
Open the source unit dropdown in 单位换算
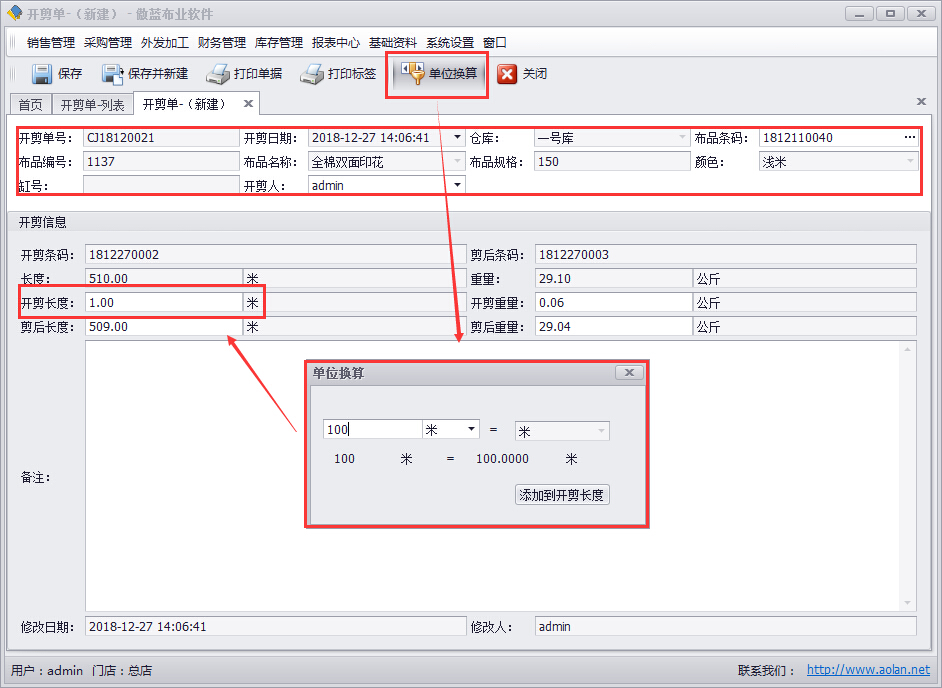pos(471,430)
